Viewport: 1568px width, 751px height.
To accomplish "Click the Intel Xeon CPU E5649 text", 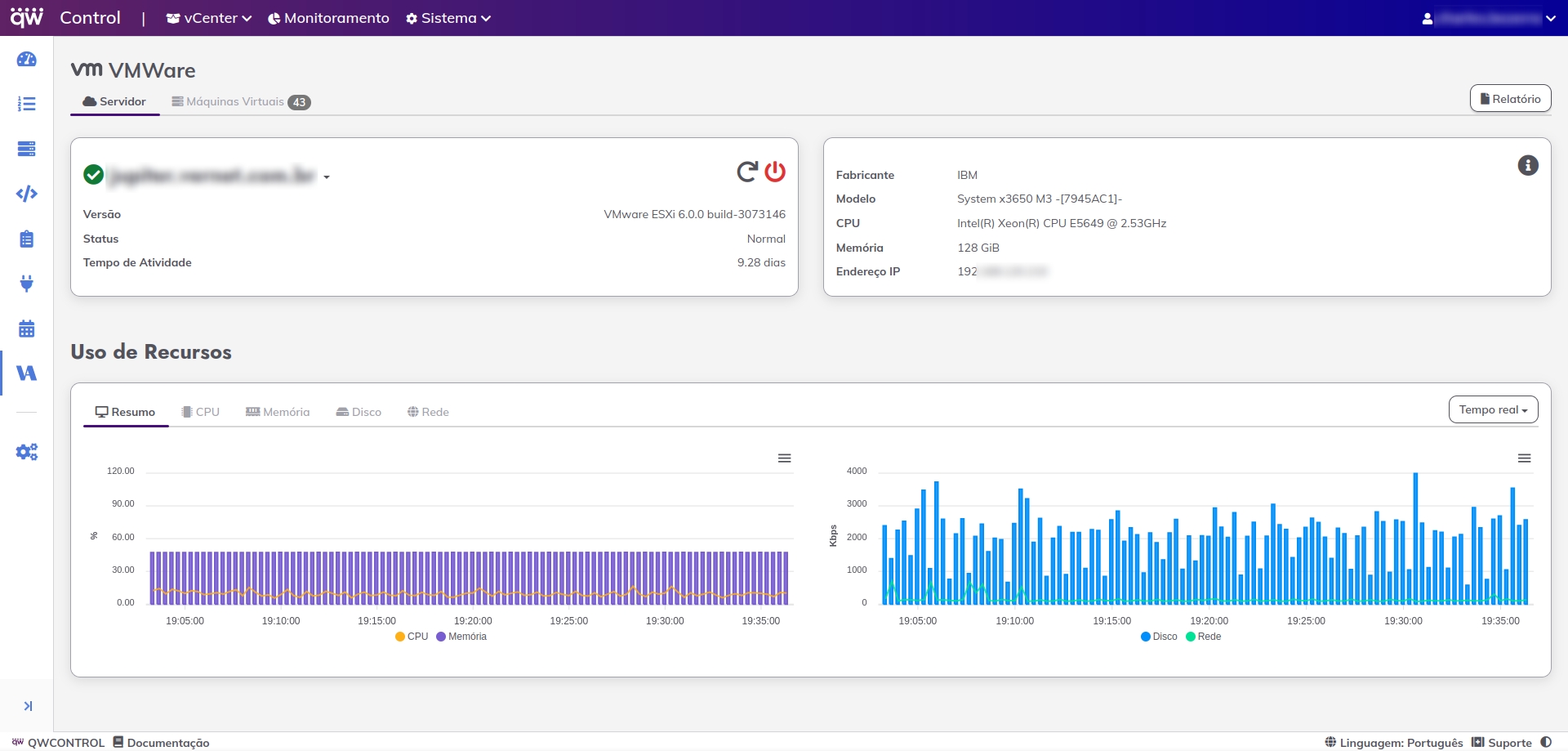I will 1062,223.
